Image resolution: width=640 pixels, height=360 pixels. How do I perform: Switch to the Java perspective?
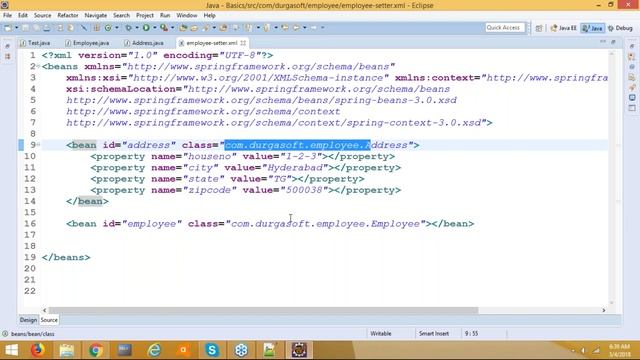[593, 28]
